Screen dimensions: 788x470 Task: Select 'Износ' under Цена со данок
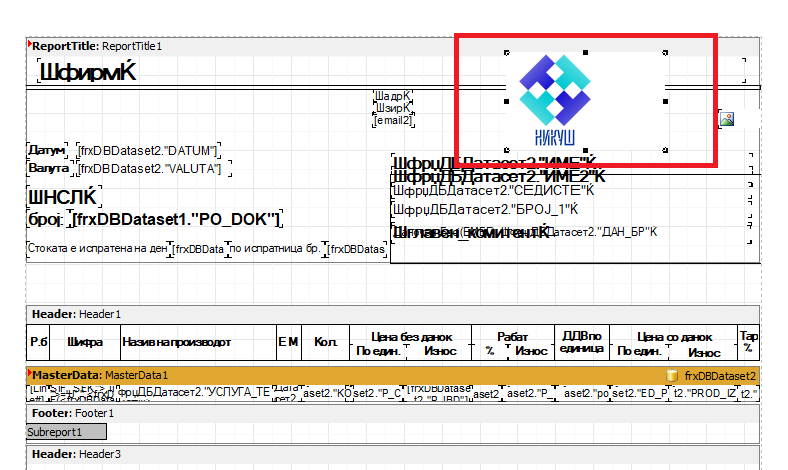coord(704,353)
